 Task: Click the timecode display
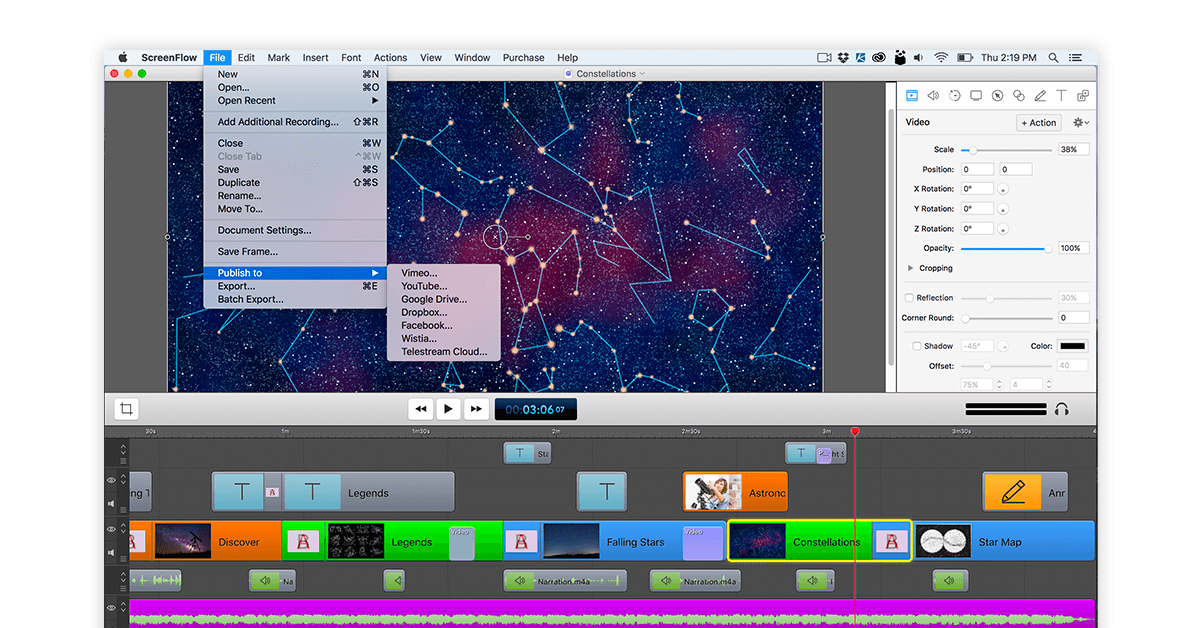point(536,409)
